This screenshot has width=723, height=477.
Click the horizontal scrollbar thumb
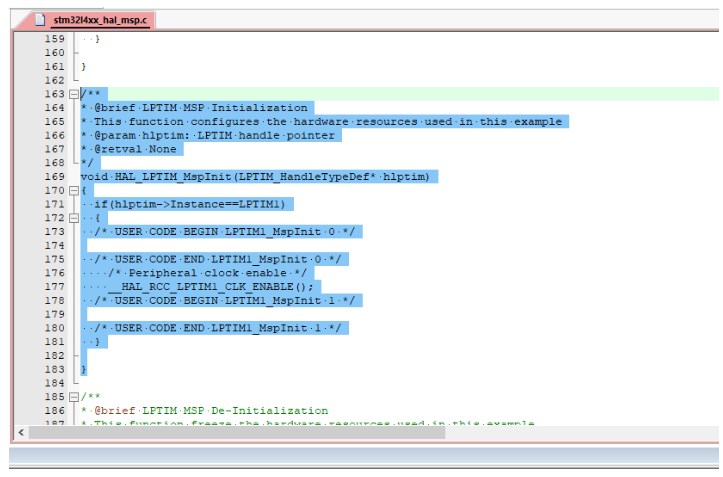[237, 432]
